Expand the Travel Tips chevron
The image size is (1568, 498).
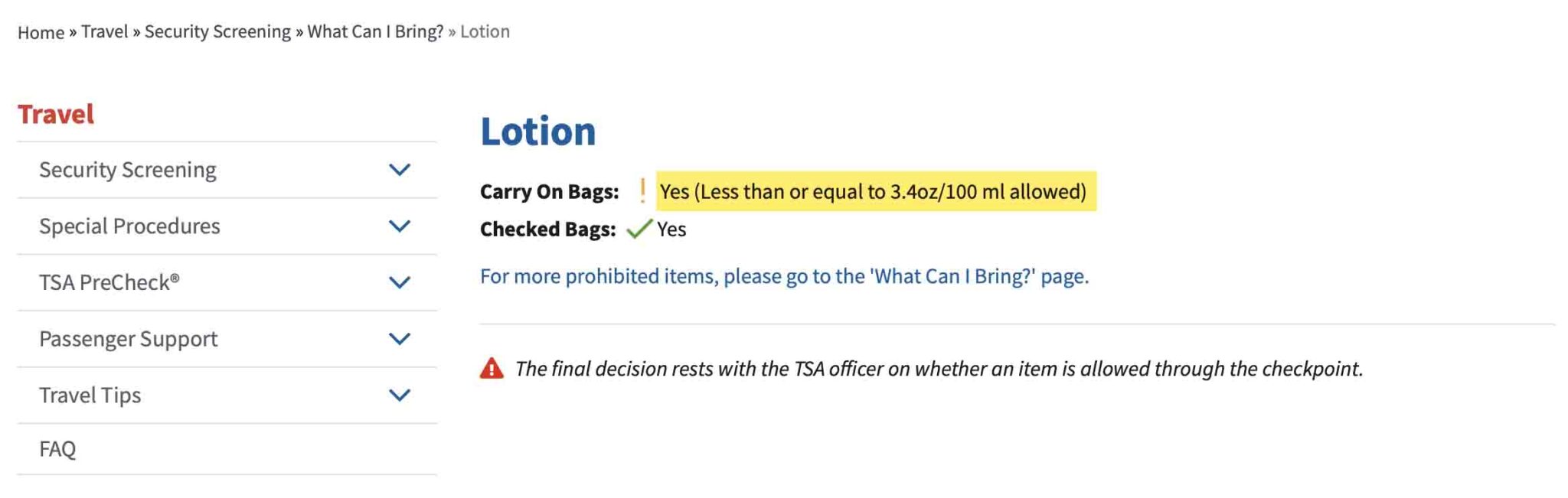coord(400,395)
